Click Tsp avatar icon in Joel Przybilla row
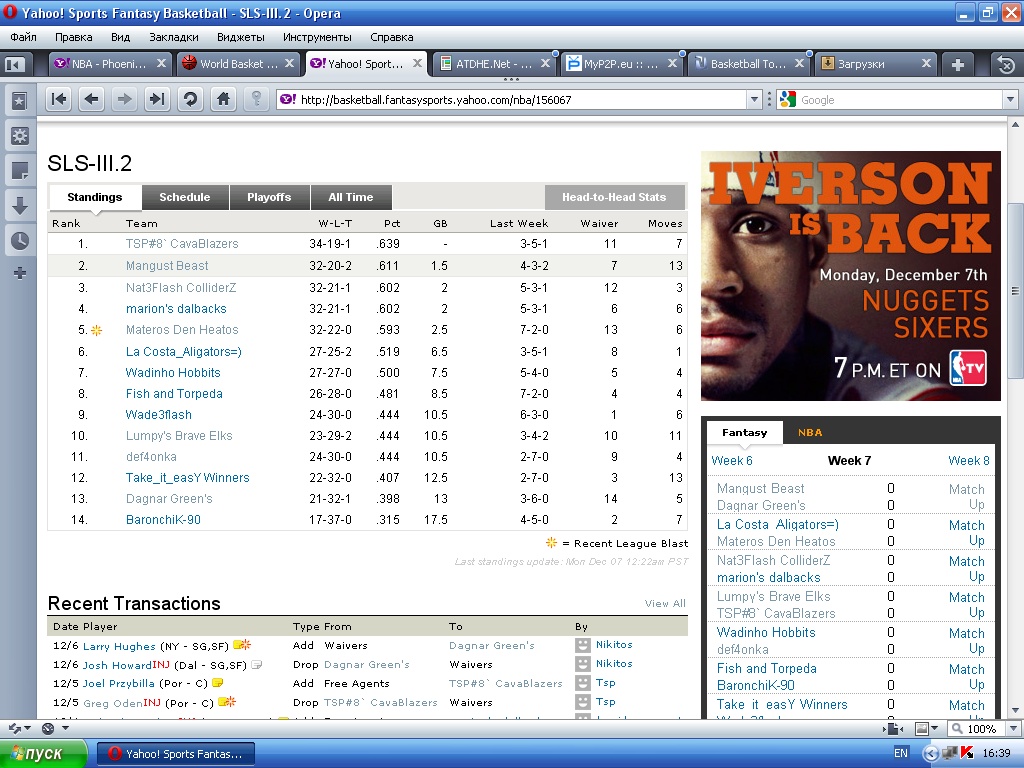This screenshot has width=1024, height=768. [x=583, y=683]
